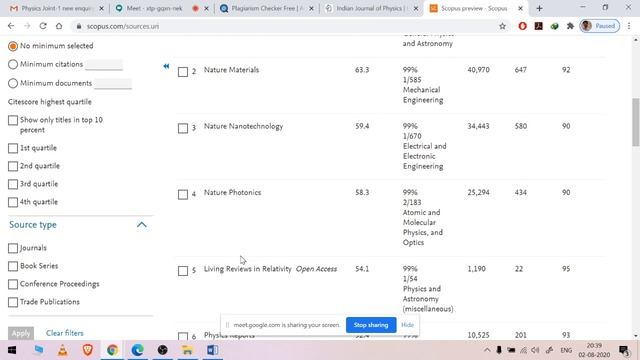
Task: Open the ENG language indicator
Action: (566, 350)
